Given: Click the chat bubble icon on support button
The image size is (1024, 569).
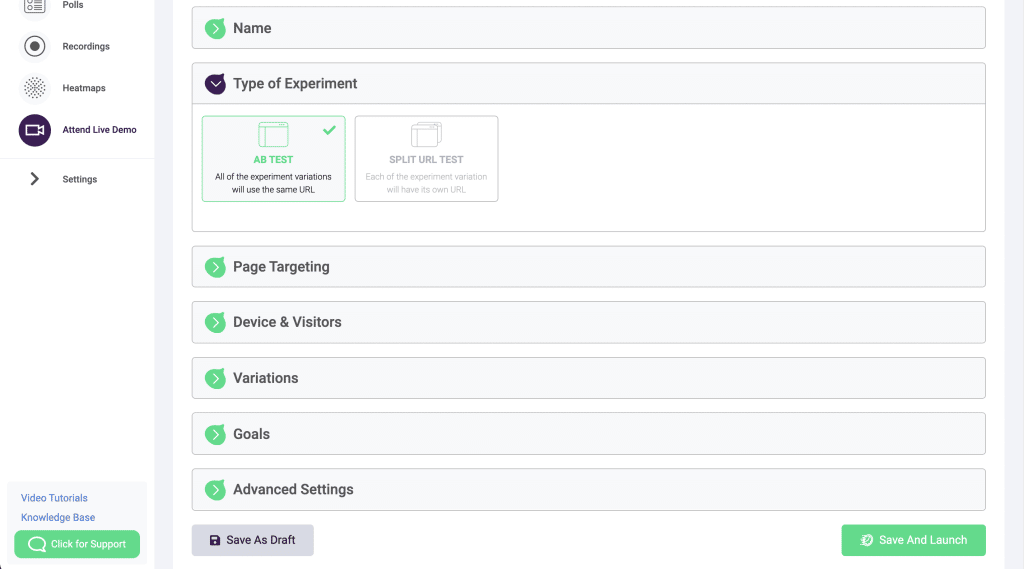Looking at the screenshot, I should (x=37, y=544).
